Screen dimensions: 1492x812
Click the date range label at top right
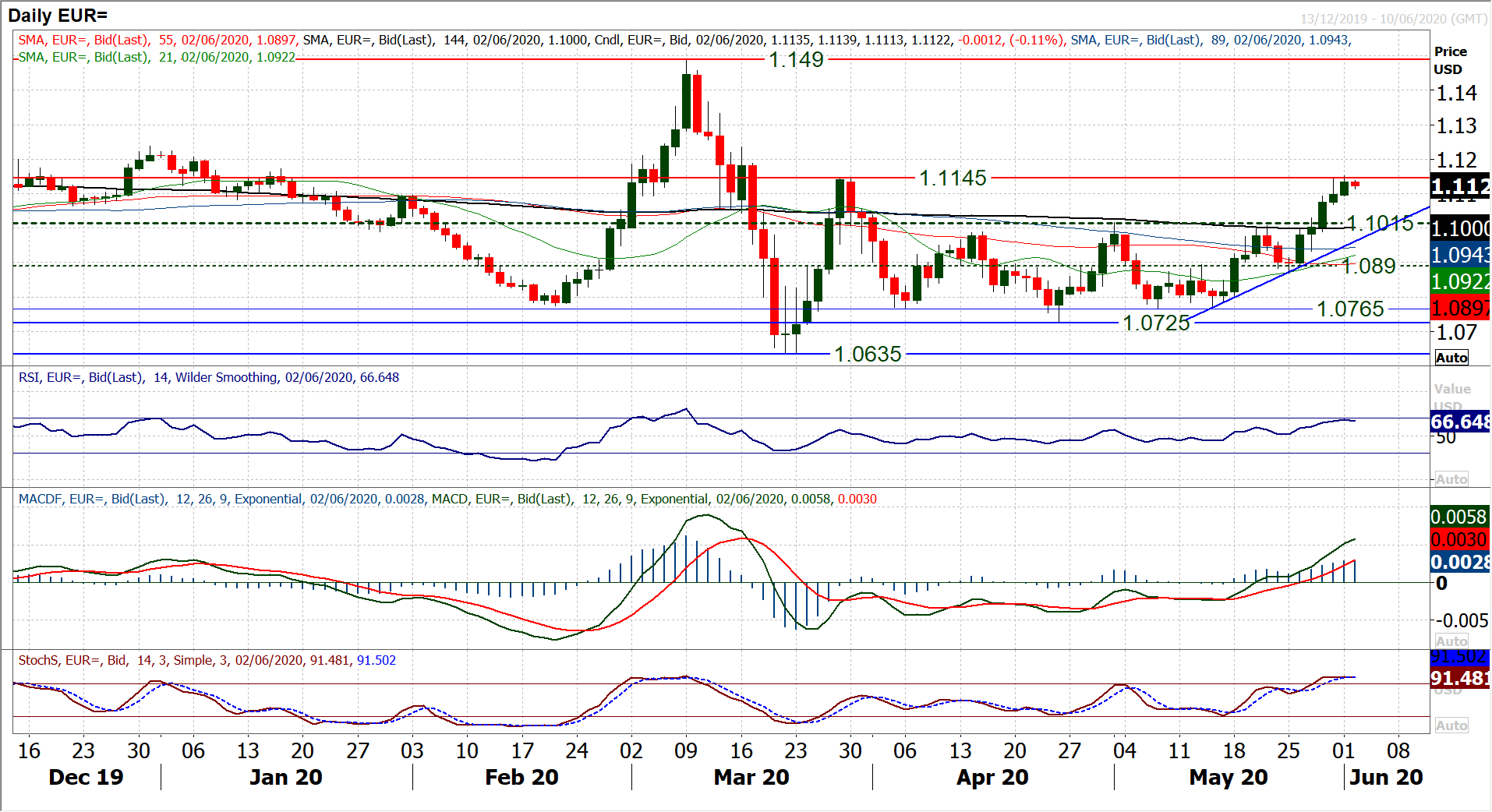pos(1393,19)
